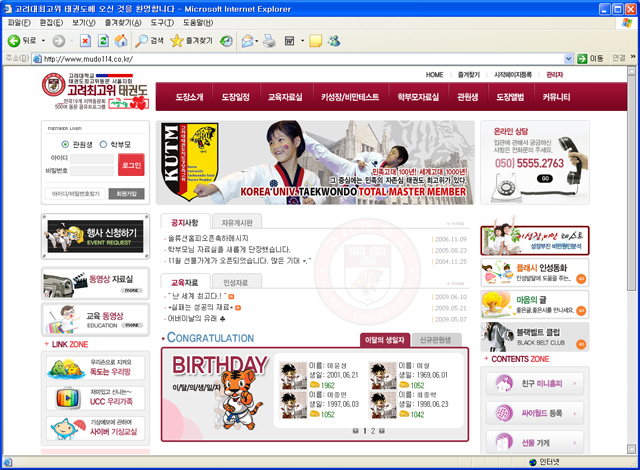
Task: Click the red 로그인 button
Action: point(131,165)
